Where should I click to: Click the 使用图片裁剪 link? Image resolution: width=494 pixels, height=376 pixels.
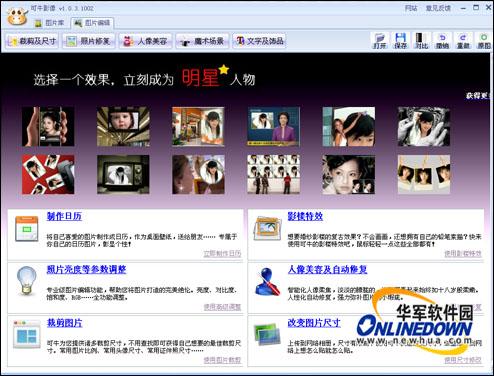point(222,360)
